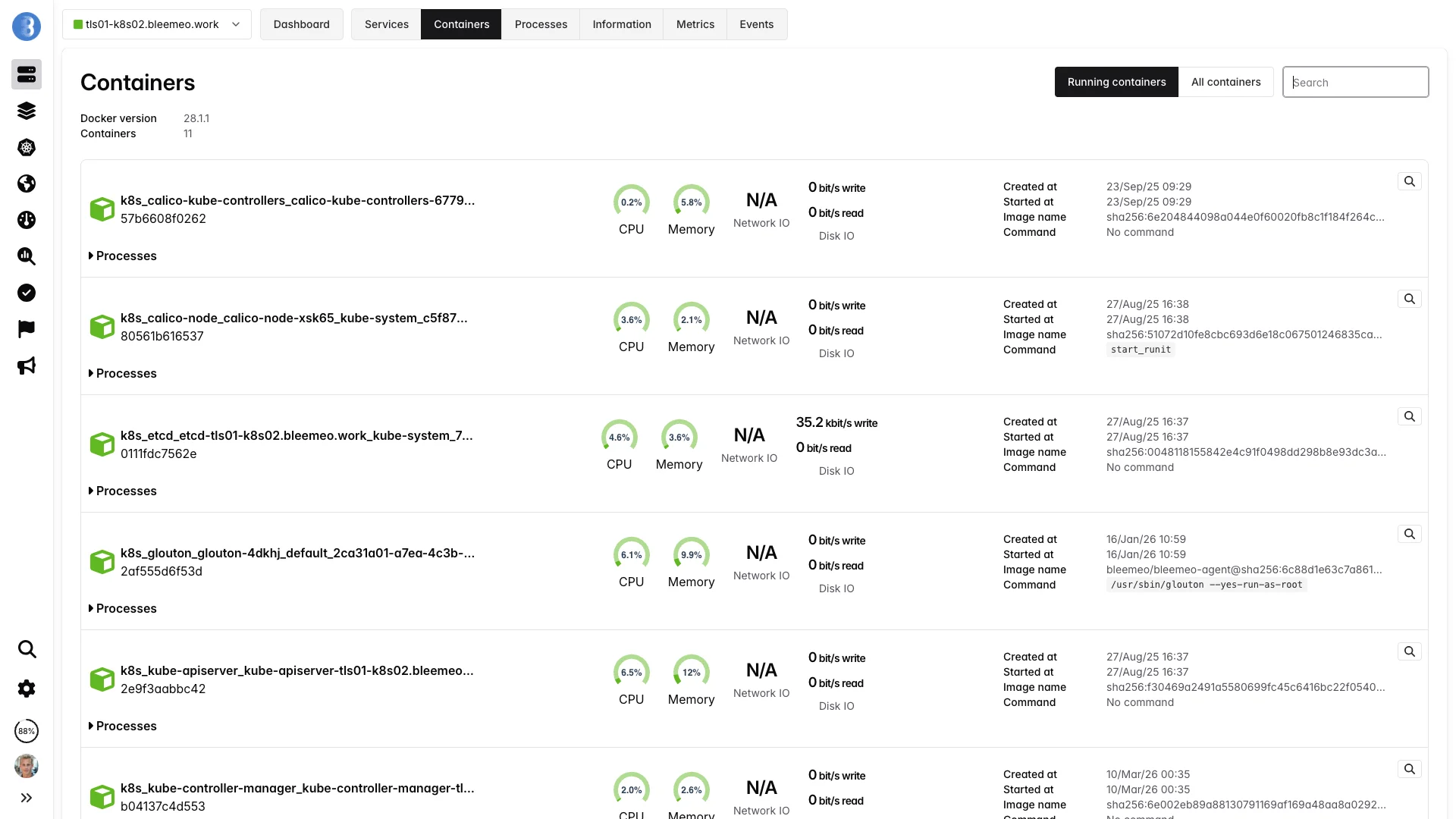Select the Running containers filter
Screen dimensions: 1456x819
pyautogui.click(x=1116, y=82)
